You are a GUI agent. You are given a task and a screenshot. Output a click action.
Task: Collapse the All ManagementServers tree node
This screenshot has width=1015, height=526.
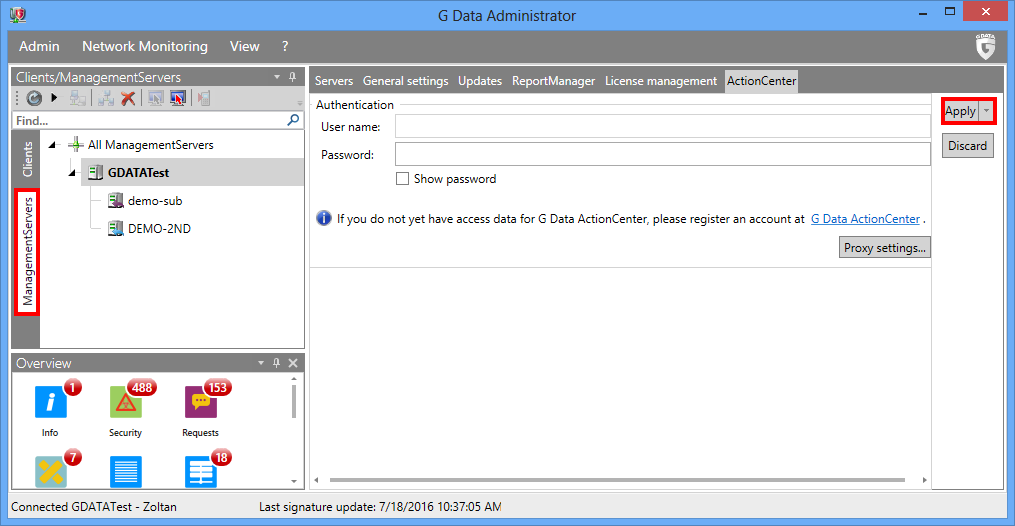point(52,145)
